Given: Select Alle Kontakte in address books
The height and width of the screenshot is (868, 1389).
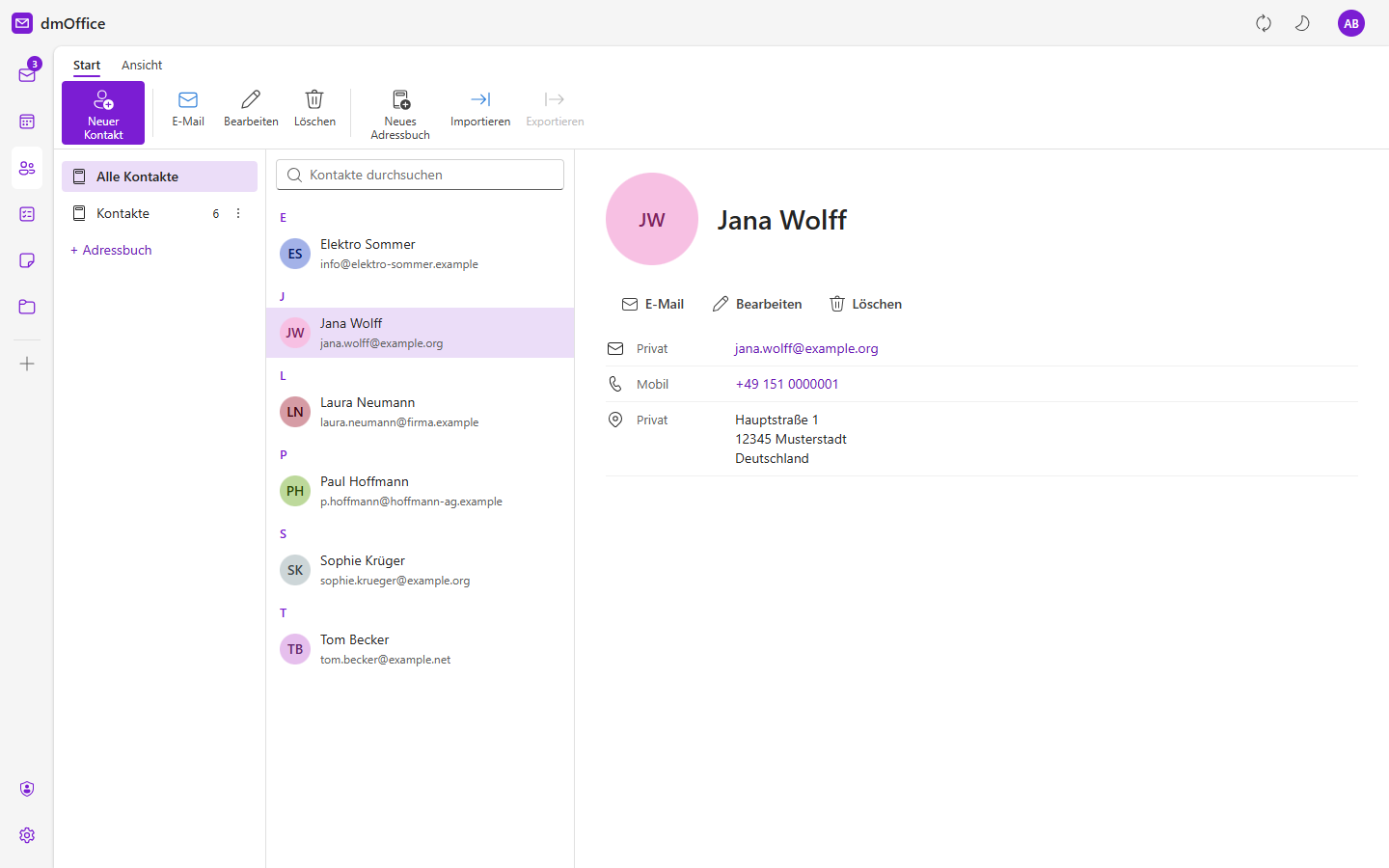Looking at the screenshot, I should (x=160, y=176).
